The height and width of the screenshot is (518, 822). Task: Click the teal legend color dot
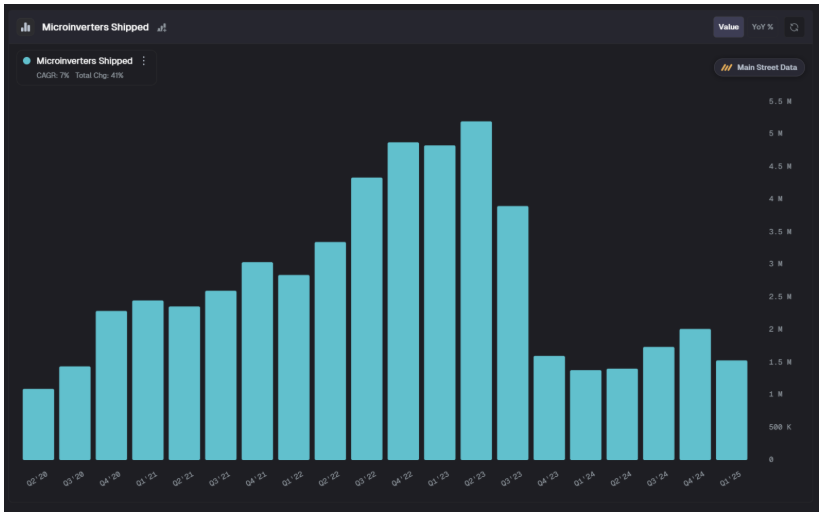click(x=27, y=61)
